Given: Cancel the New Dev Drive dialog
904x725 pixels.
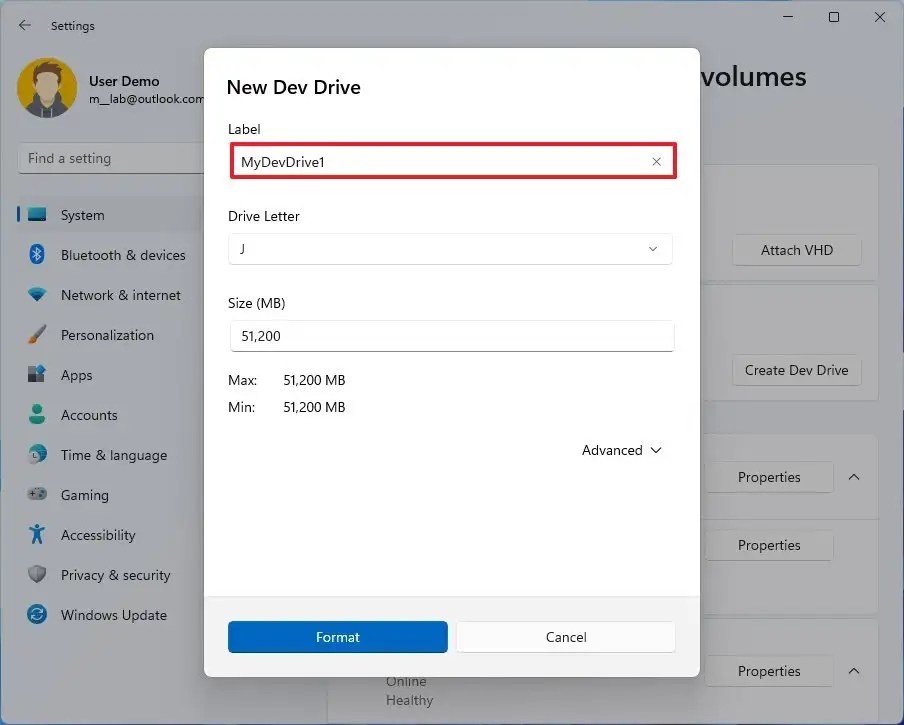Looking at the screenshot, I should 565,637.
